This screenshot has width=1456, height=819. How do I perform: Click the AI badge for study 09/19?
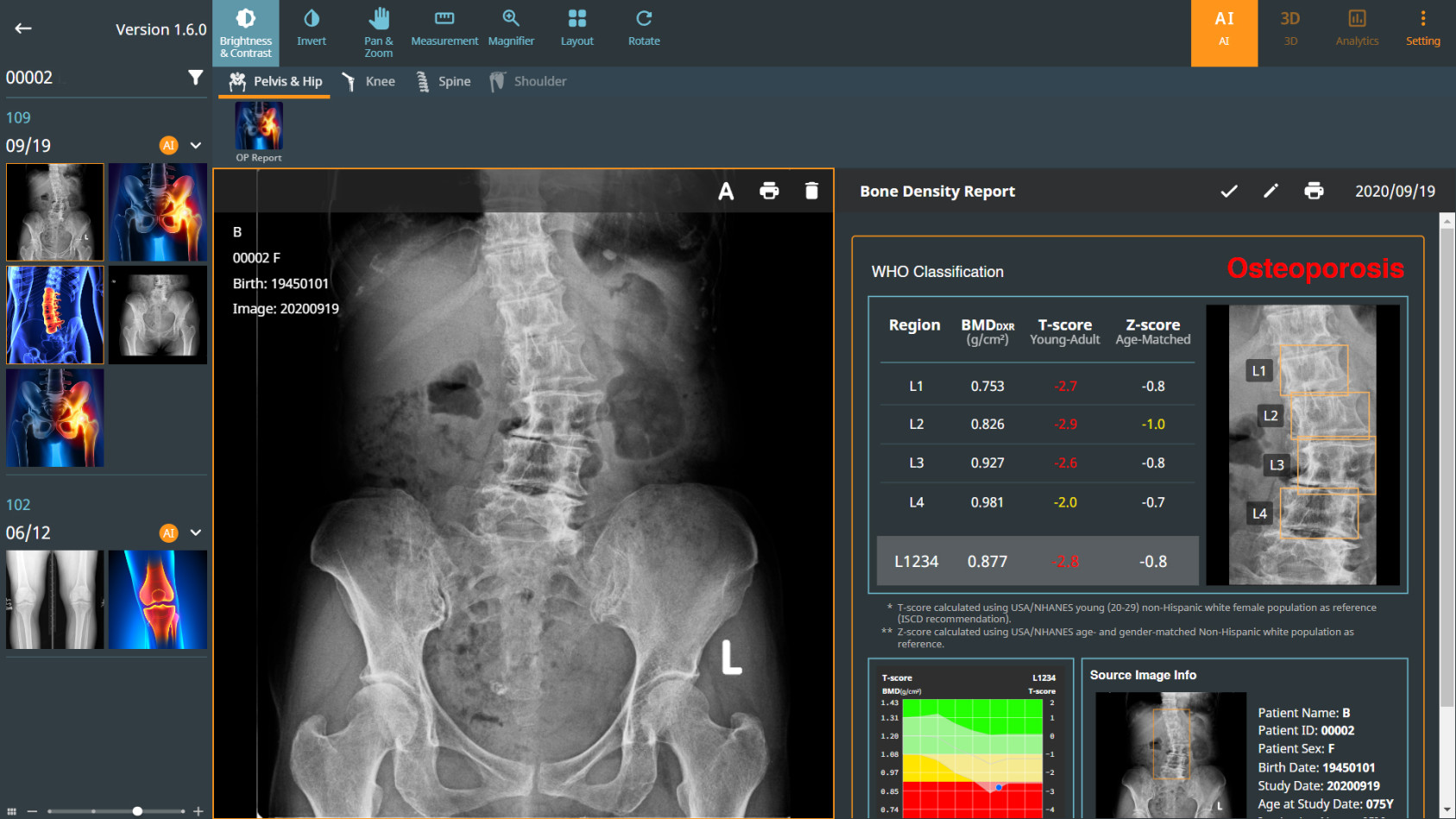coord(169,145)
